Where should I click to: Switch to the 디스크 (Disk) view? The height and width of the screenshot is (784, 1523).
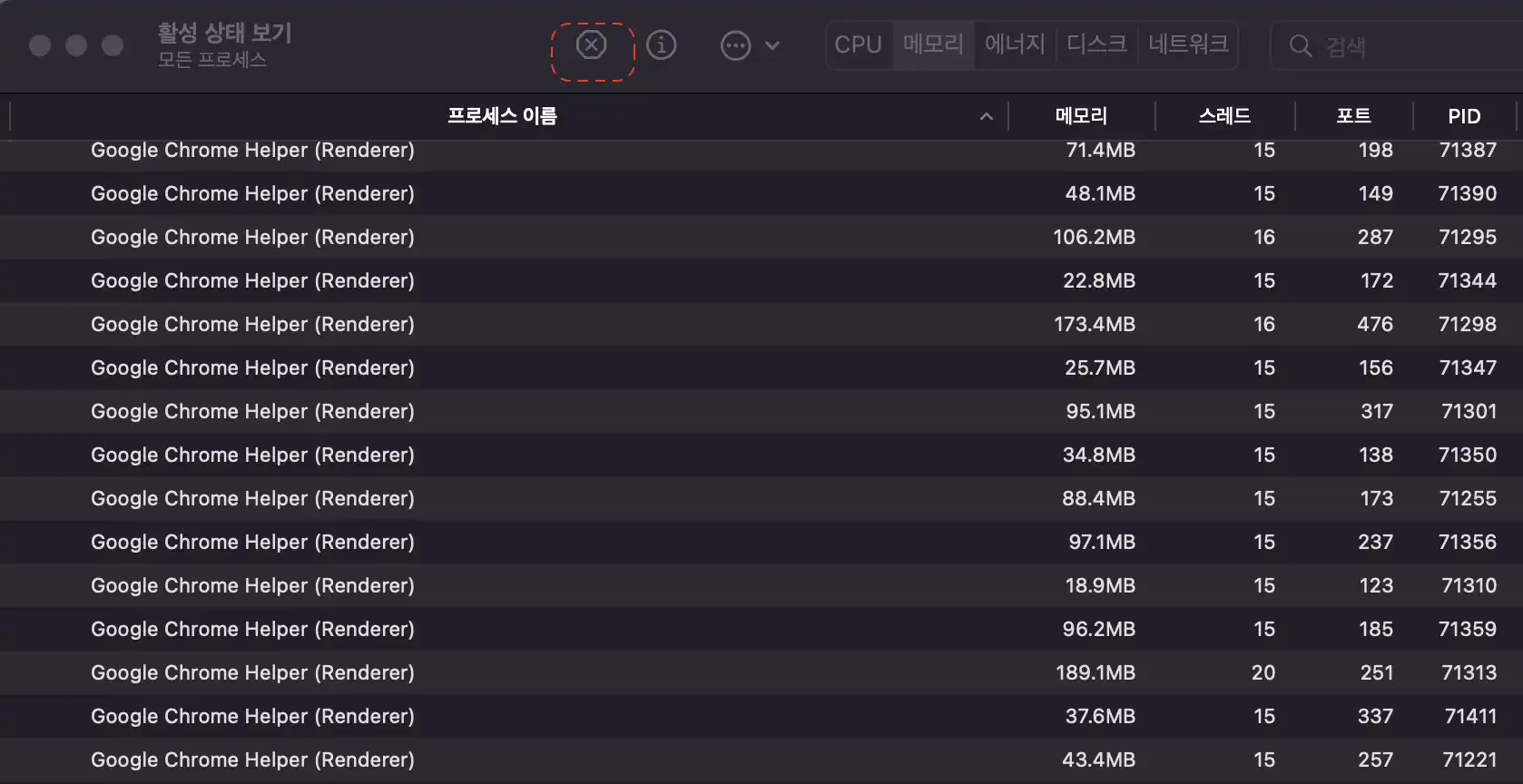[x=1096, y=44]
